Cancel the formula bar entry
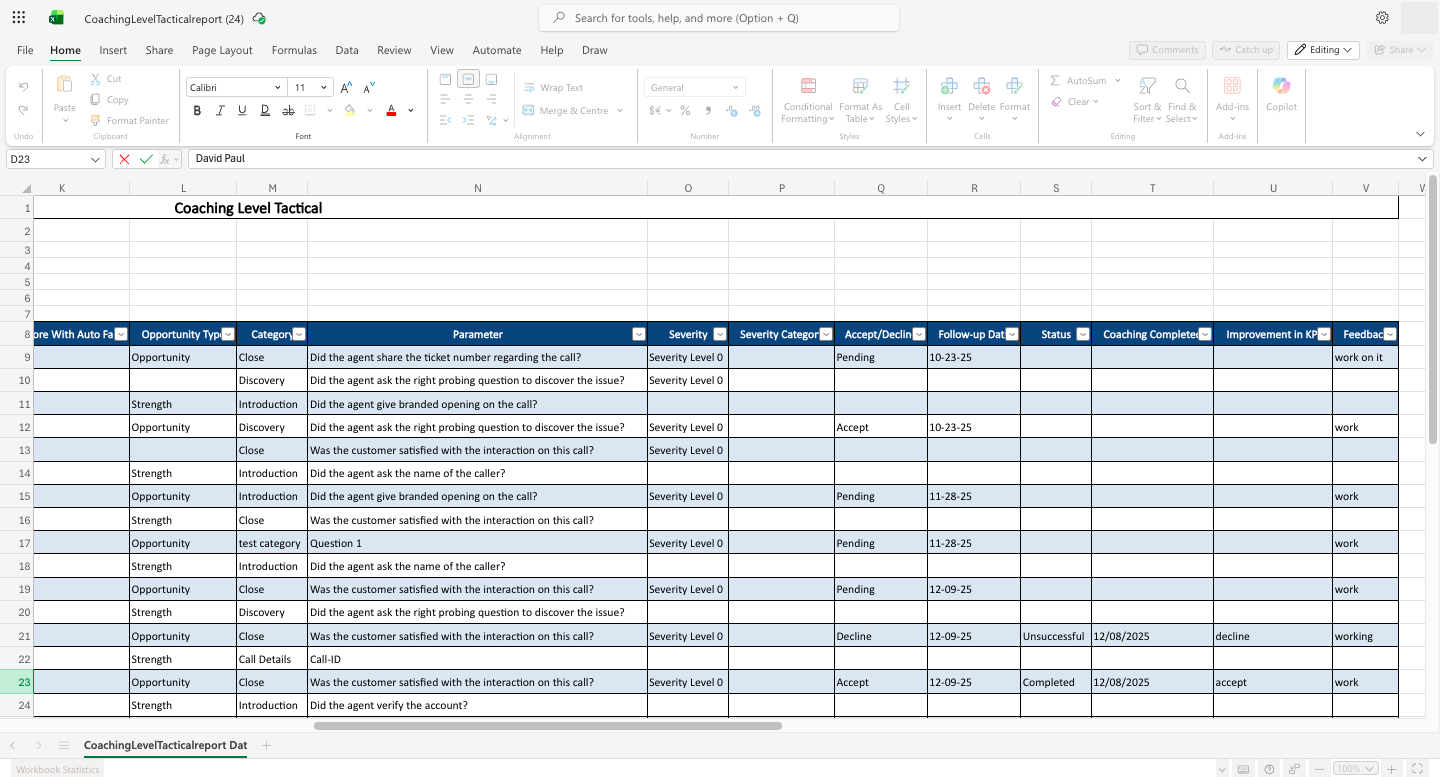 (x=124, y=159)
